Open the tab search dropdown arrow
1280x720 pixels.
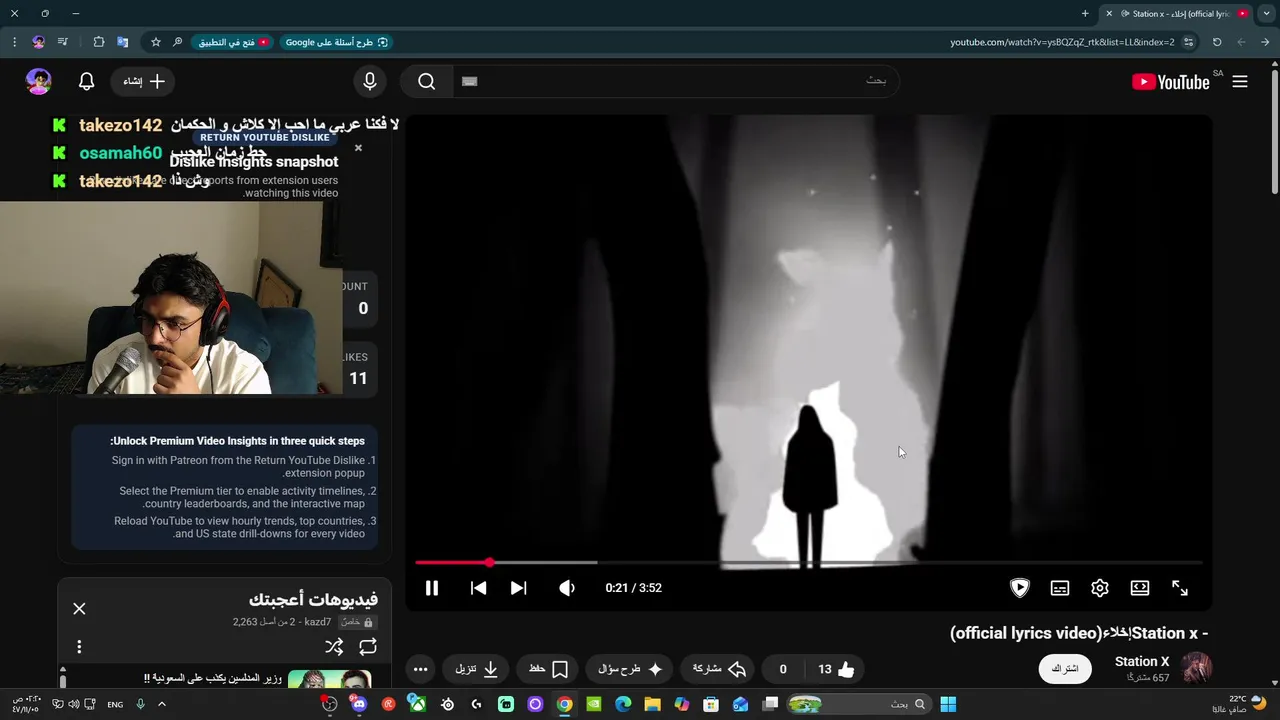click(x=1266, y=14)
